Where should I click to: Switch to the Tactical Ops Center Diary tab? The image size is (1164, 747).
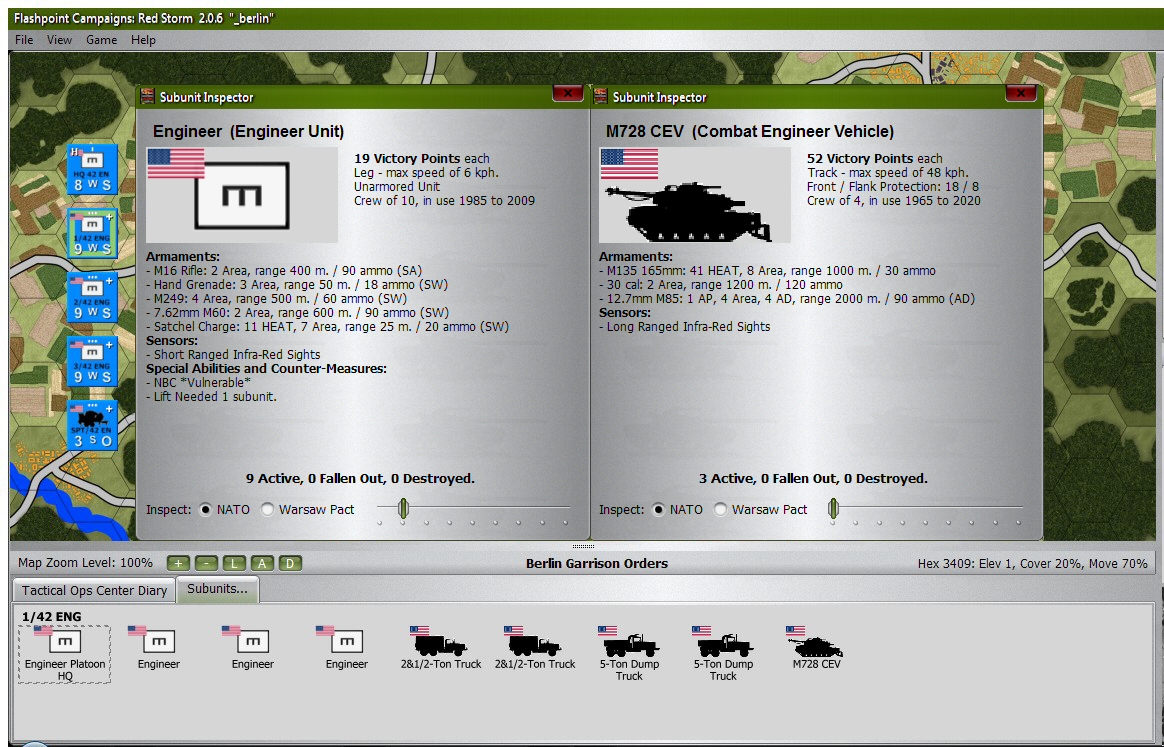point(94,590)
